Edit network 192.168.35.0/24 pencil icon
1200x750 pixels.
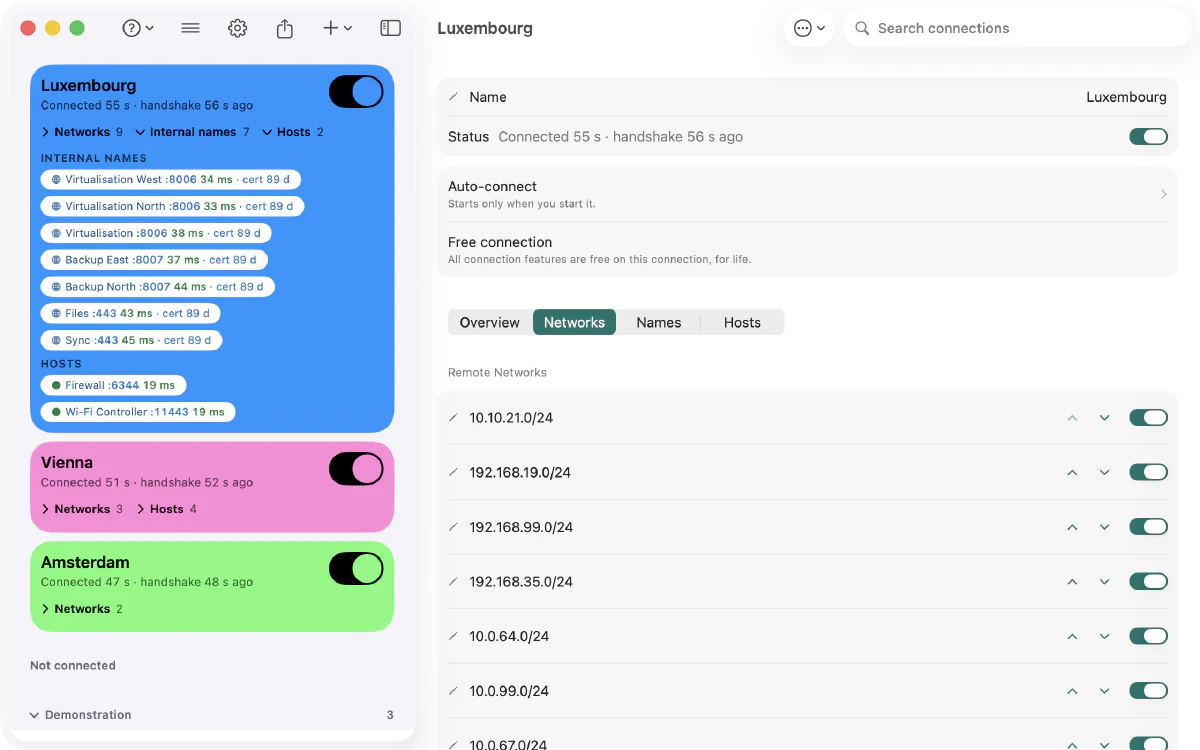pos(453,581)
